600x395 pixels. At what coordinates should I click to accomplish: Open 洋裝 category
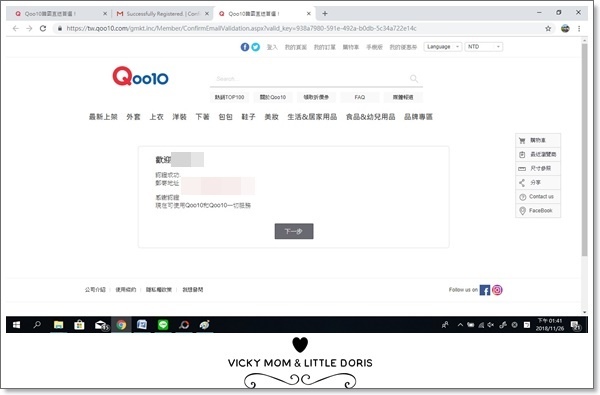[179, 117]
